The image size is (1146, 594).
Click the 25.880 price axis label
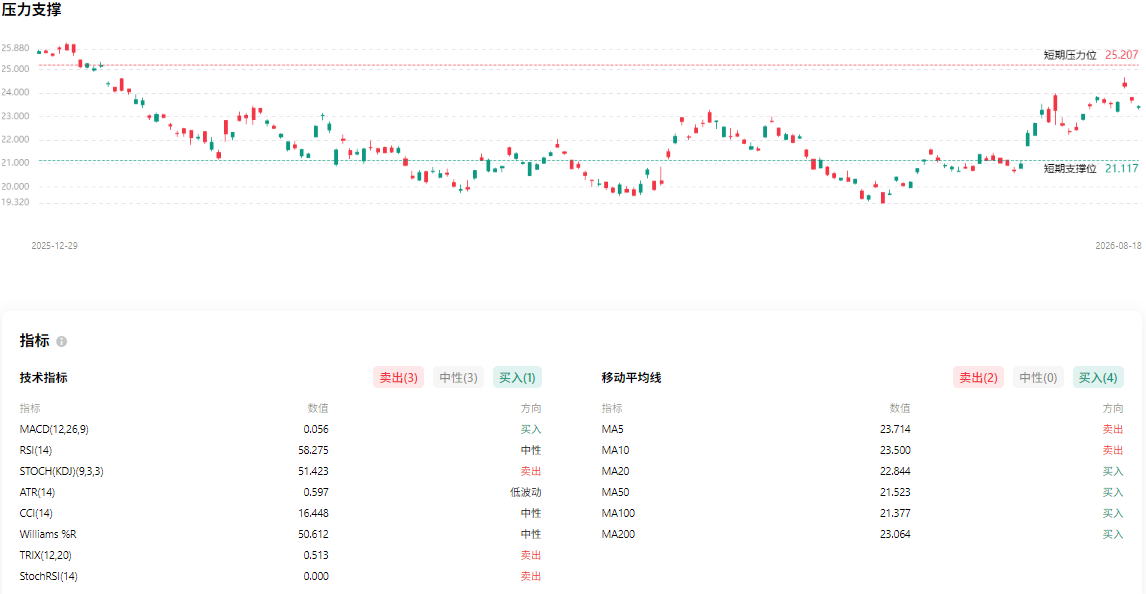tap(15, 48)
